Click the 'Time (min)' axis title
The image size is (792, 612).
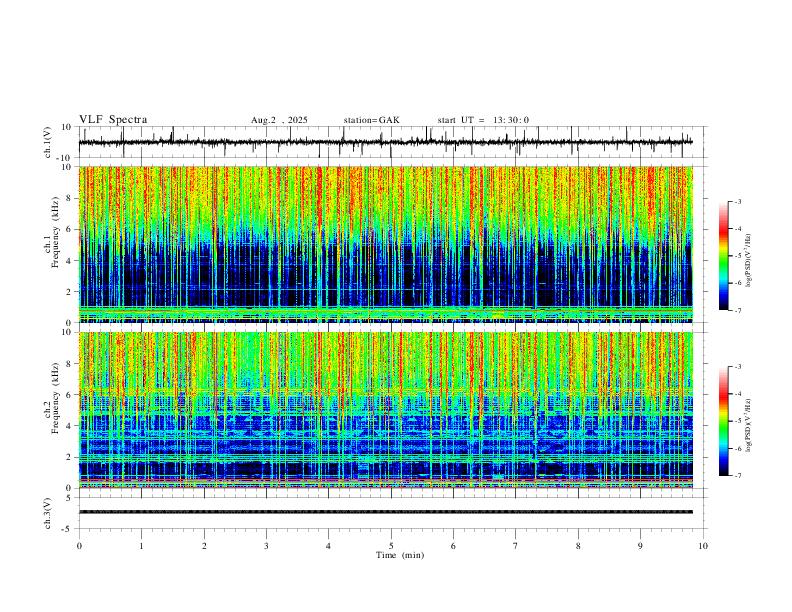[x=400, y=555]
